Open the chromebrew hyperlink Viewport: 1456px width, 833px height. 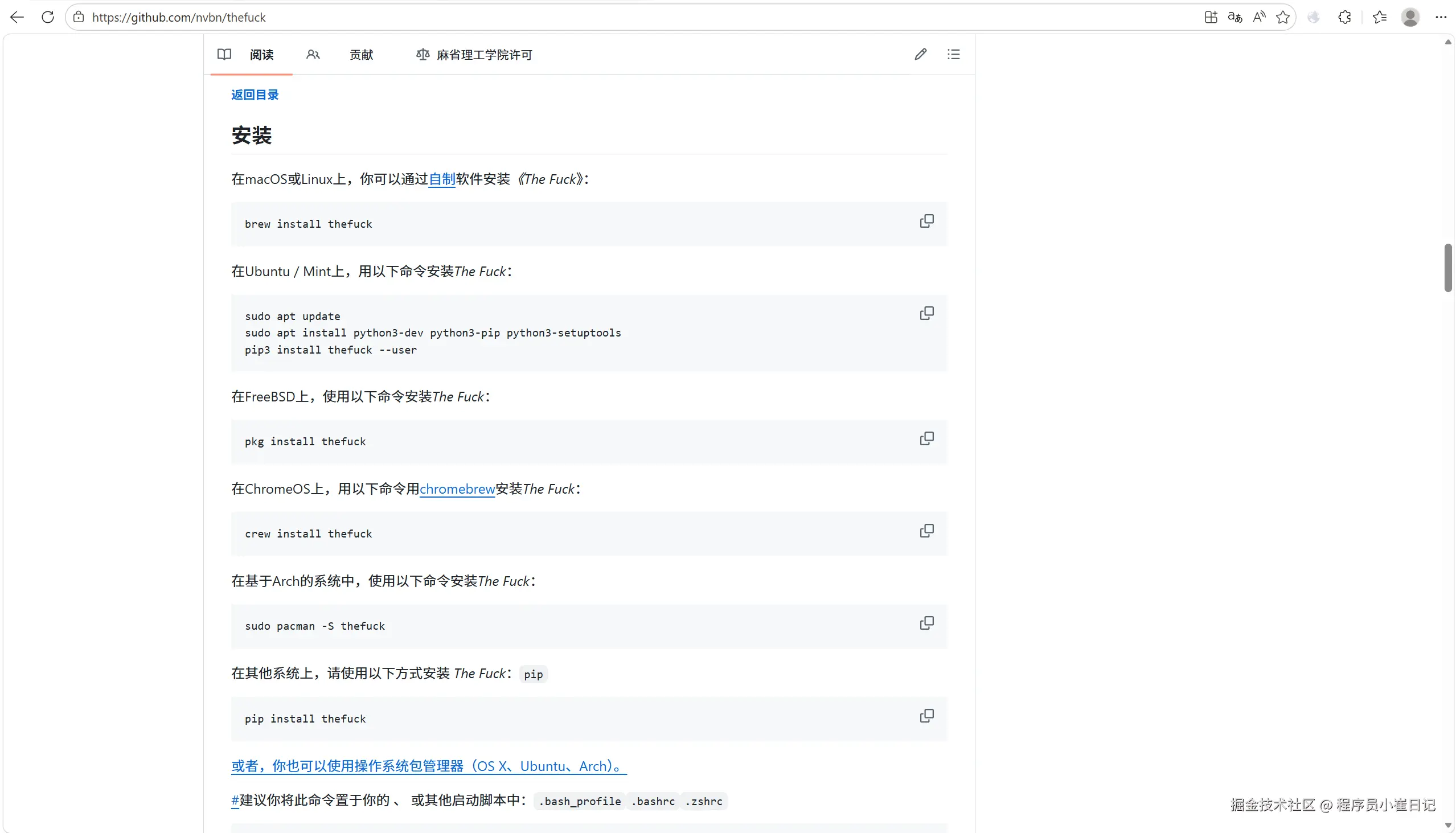click(x=457, y=489)
